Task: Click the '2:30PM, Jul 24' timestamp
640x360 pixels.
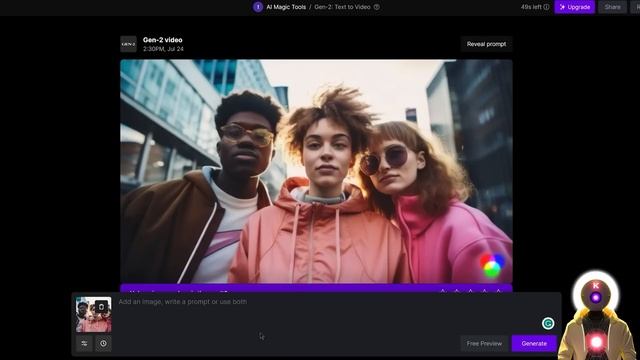Action: [x=163, y=49]
